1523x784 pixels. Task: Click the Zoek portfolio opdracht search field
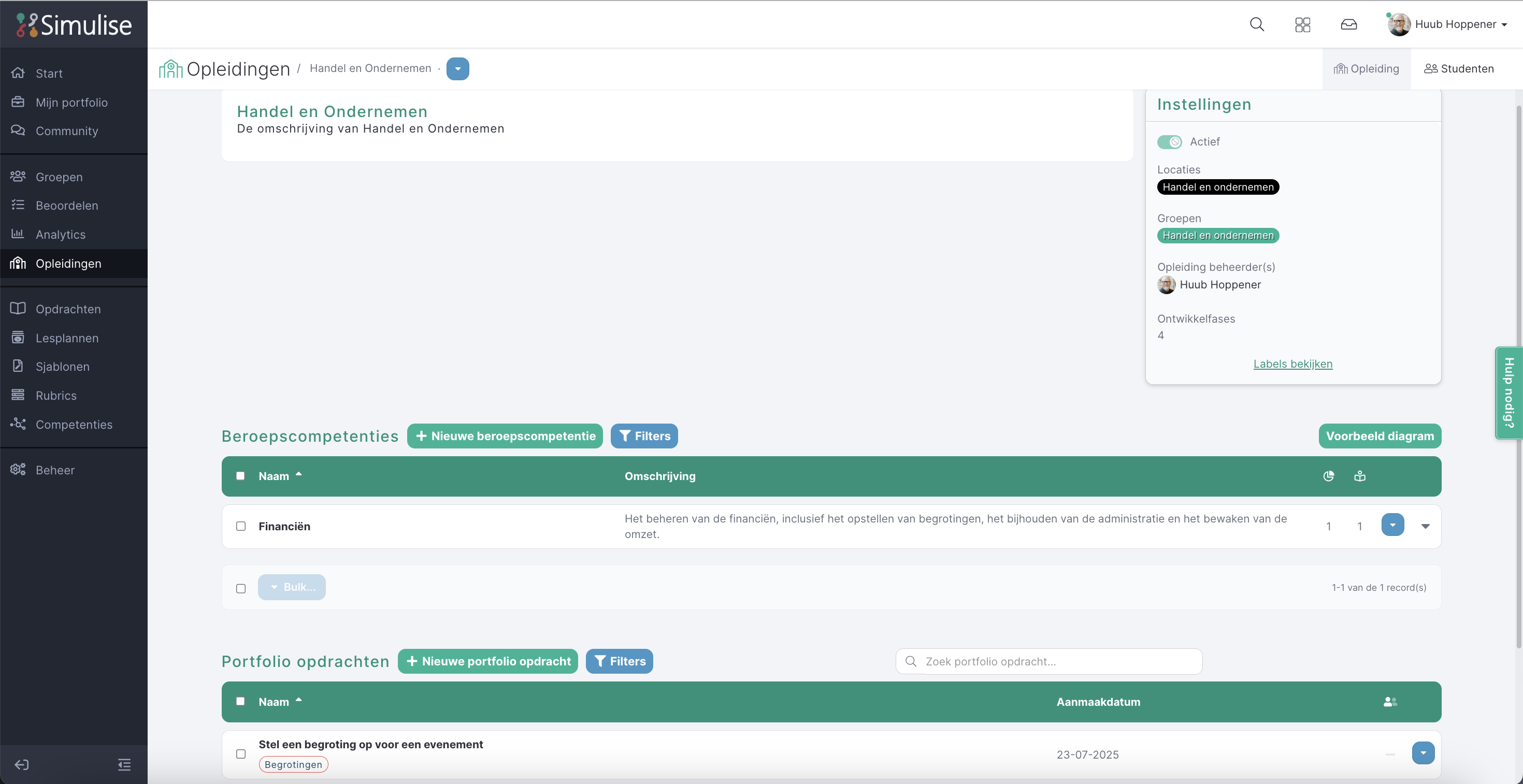(1049, 661)
